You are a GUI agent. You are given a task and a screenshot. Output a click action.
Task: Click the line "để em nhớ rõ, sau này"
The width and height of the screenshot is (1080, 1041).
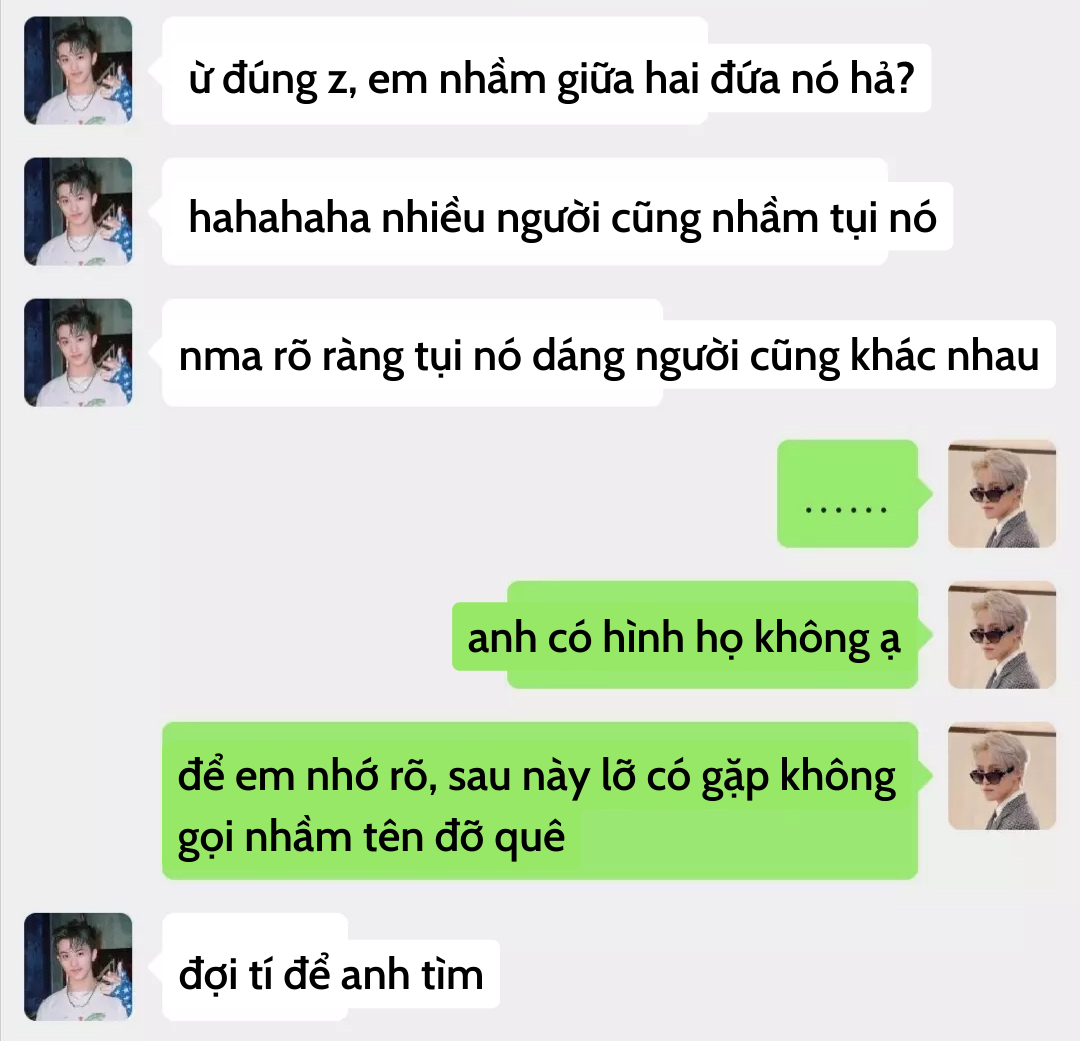(537, 776)
